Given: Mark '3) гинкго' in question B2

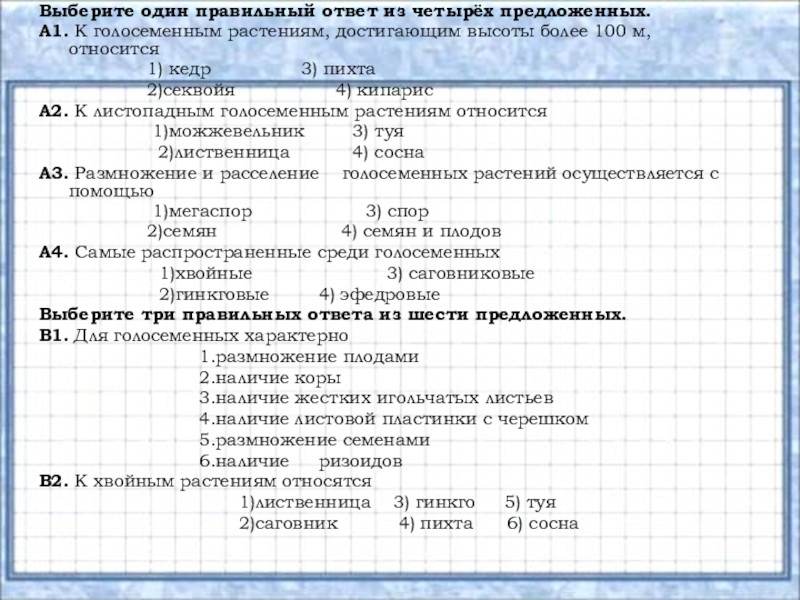Looking at the screenshot, I should 434,503.
